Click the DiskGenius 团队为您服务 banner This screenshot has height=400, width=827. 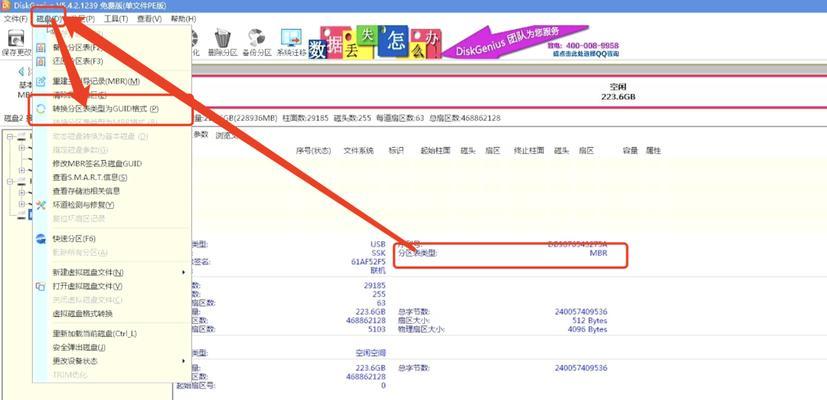(514, 40)
